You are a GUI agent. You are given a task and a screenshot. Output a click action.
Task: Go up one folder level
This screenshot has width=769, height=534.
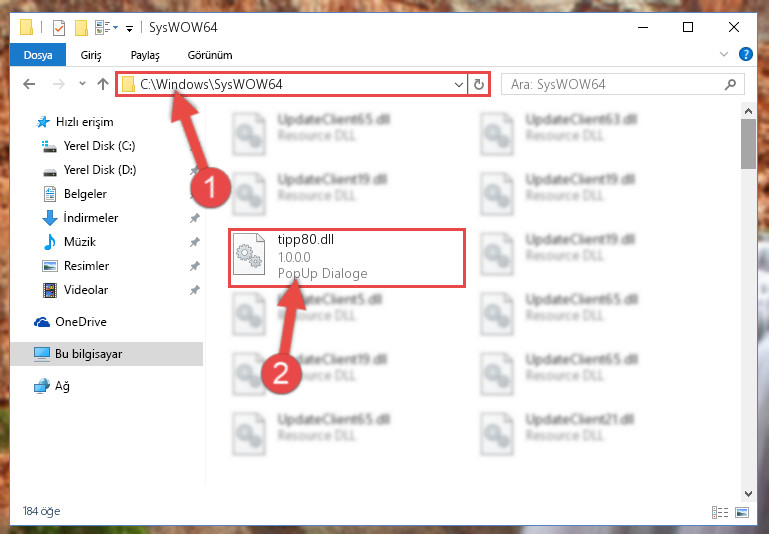point(103,84)
